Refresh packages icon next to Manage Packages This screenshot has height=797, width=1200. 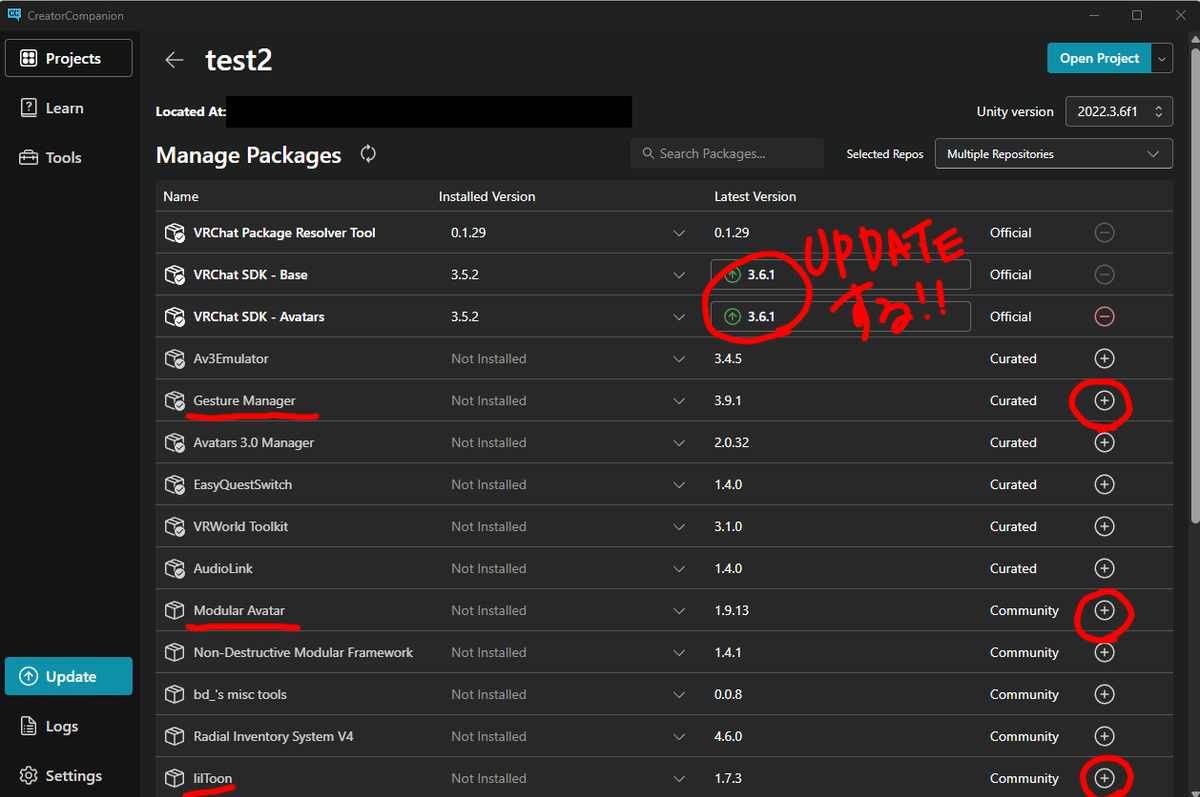click(368, 154)
